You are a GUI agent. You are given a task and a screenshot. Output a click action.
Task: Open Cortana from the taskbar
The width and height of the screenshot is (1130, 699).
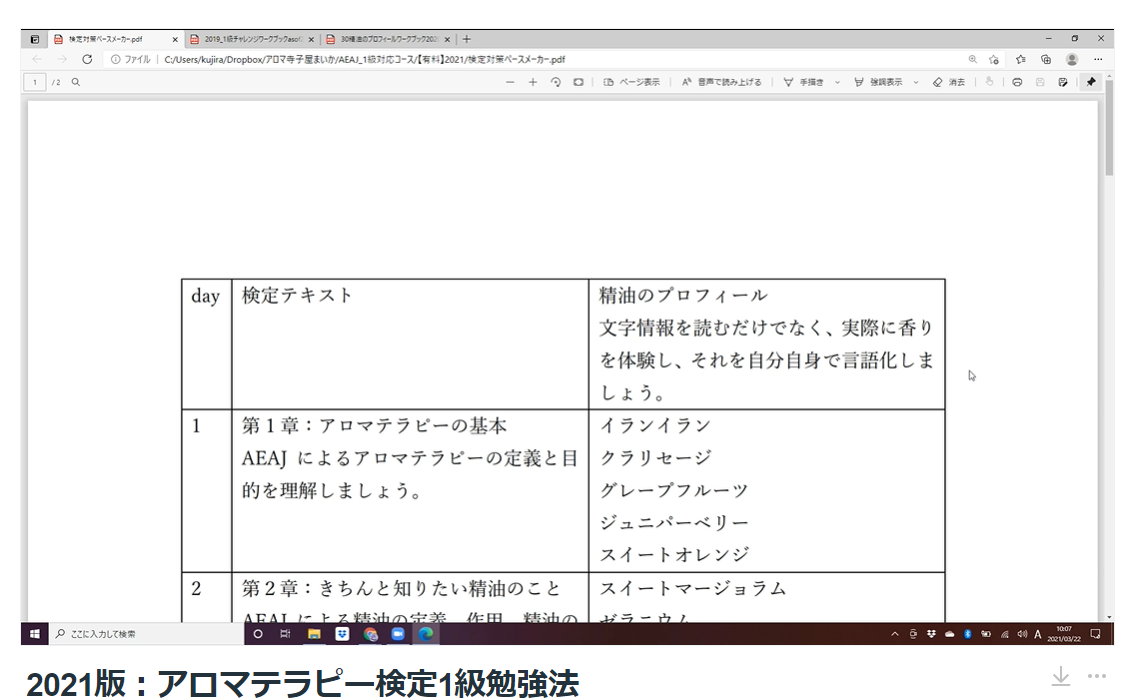[257, 634]
